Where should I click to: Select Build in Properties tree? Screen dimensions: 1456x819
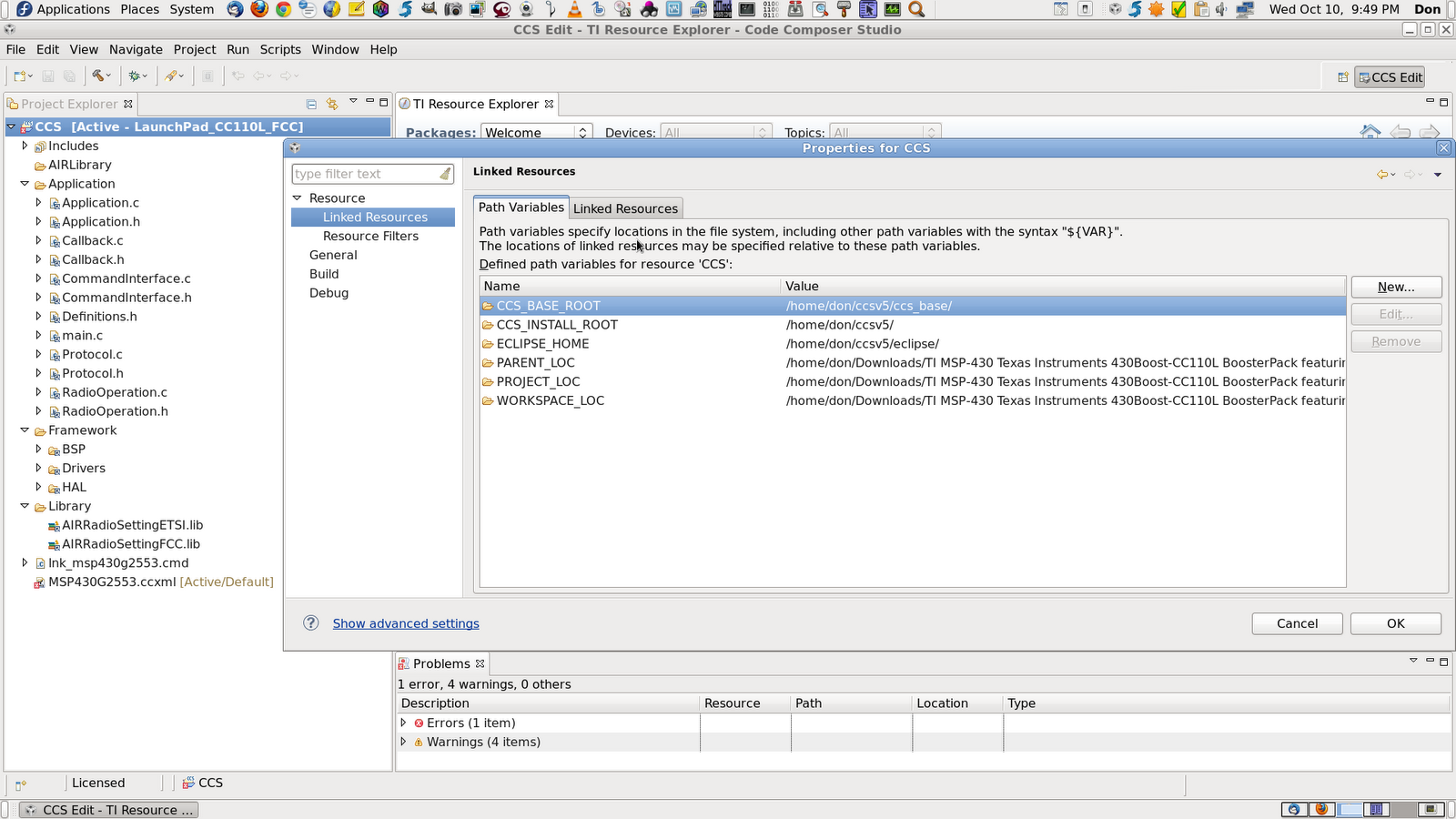pos(324,274)
